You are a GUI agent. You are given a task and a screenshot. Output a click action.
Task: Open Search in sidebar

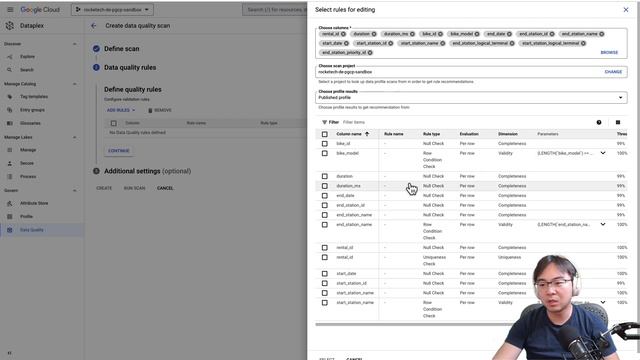pos(27,70)
